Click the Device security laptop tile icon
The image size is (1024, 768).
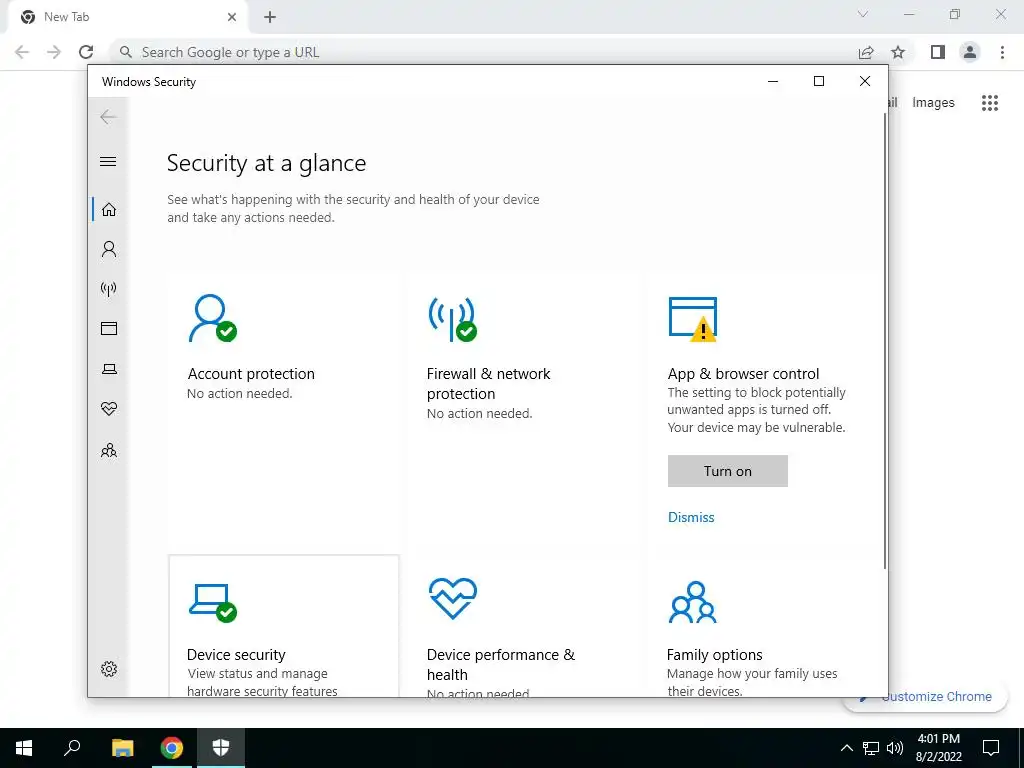pos(213,603)
